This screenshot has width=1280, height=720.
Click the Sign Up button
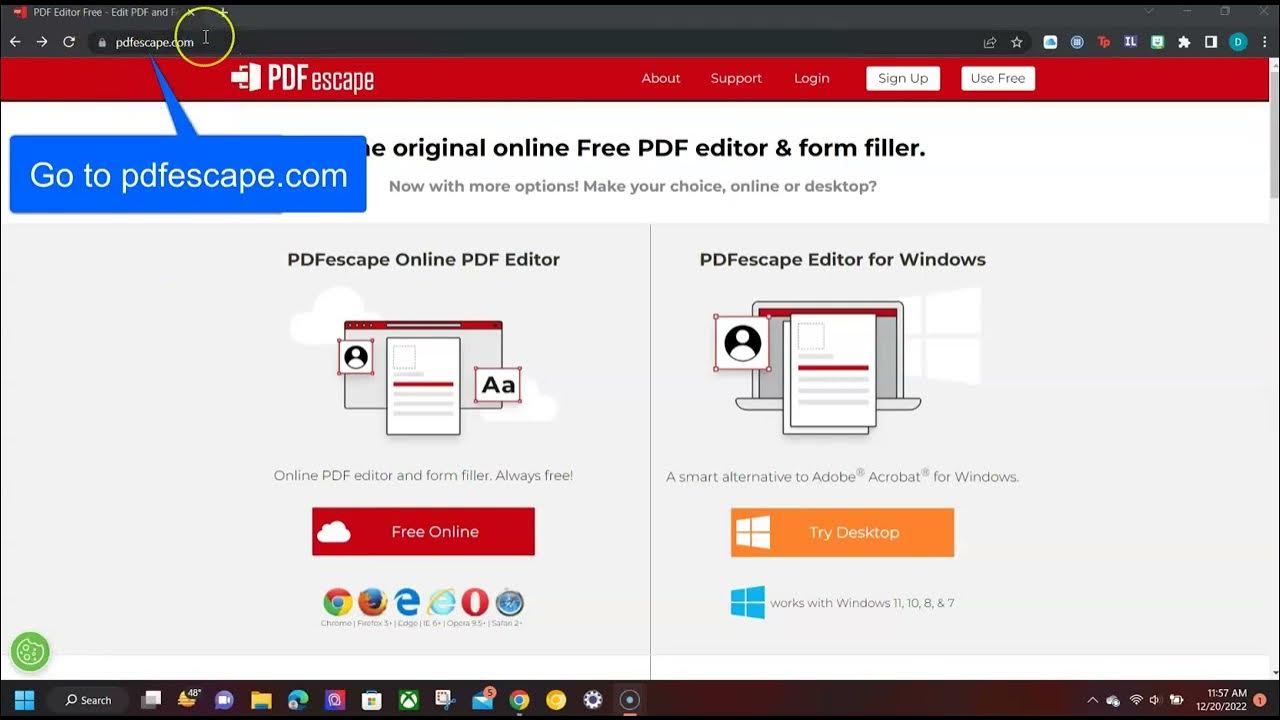pos(903,79)
